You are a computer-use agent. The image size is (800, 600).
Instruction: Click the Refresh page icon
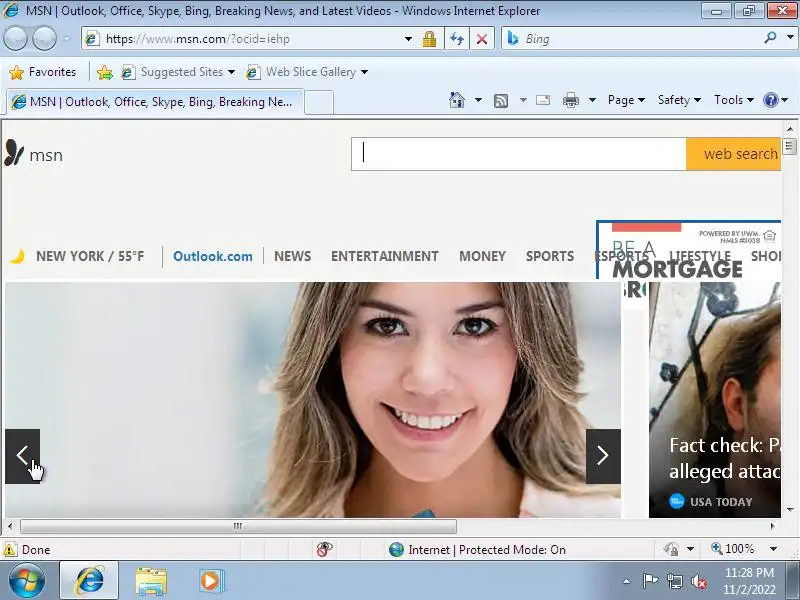pyautogui.click(x=457, y=39)
